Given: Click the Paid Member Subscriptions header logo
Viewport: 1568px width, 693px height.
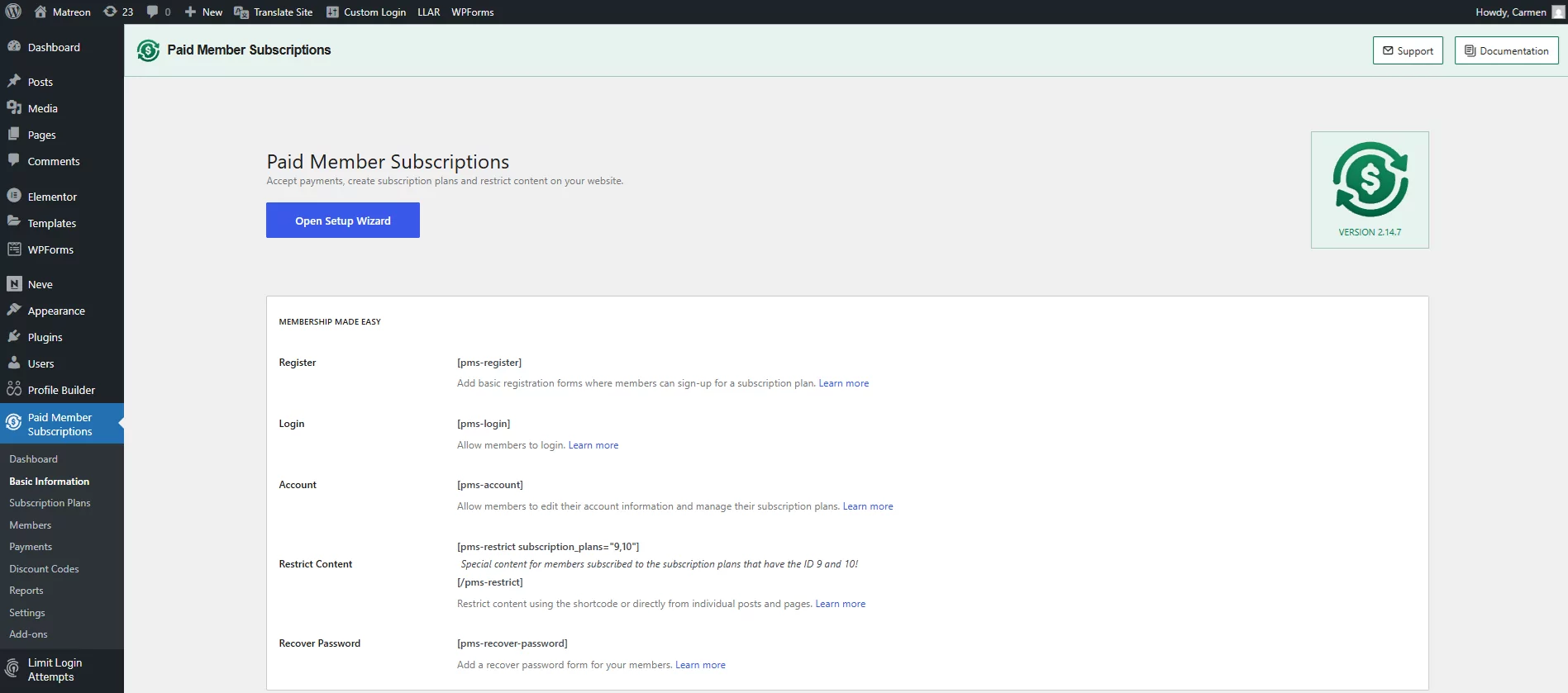Looking at the screenshot, I should 148,50.
